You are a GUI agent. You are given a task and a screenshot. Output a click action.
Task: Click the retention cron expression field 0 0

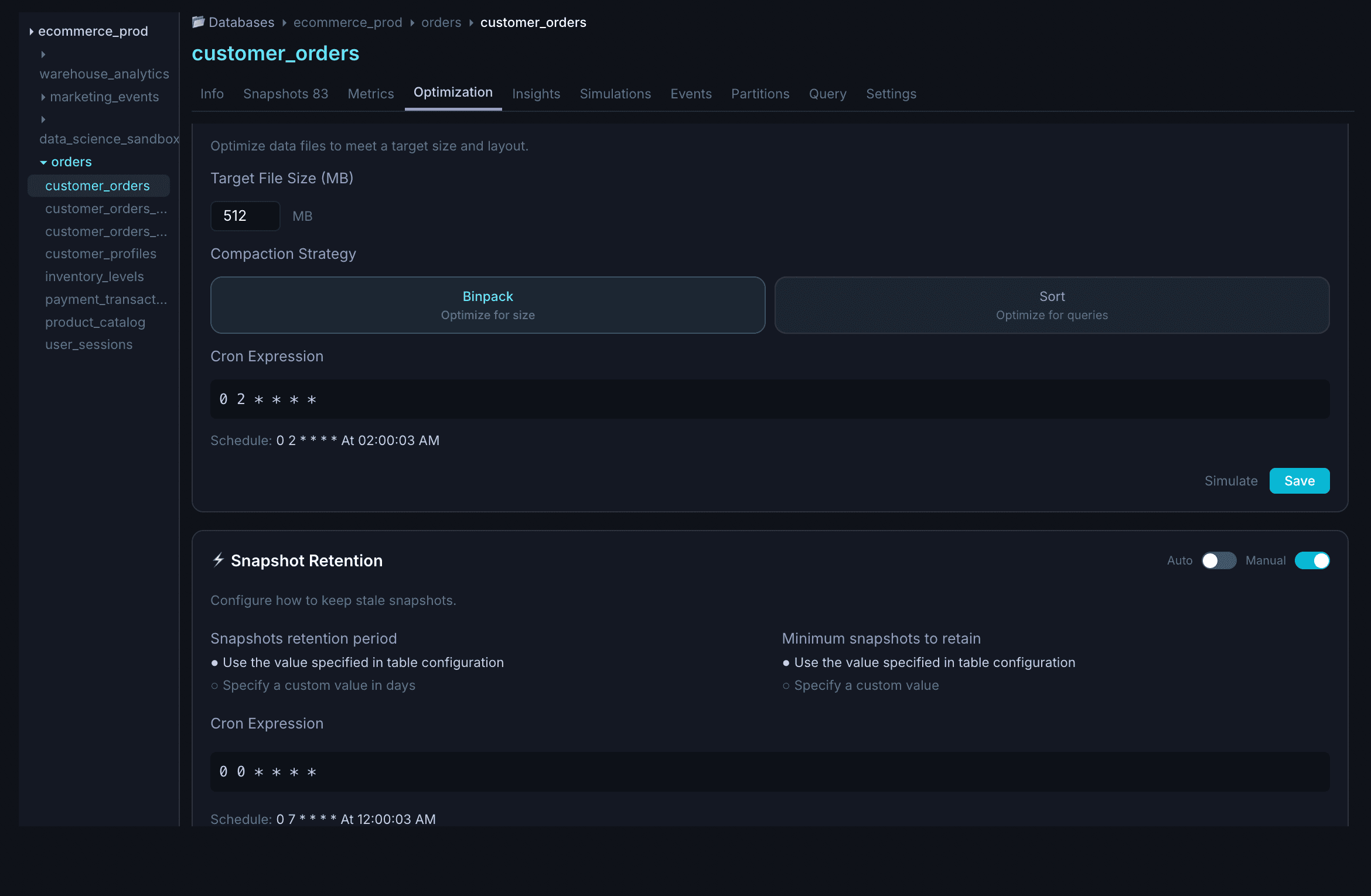pos(770,772)
